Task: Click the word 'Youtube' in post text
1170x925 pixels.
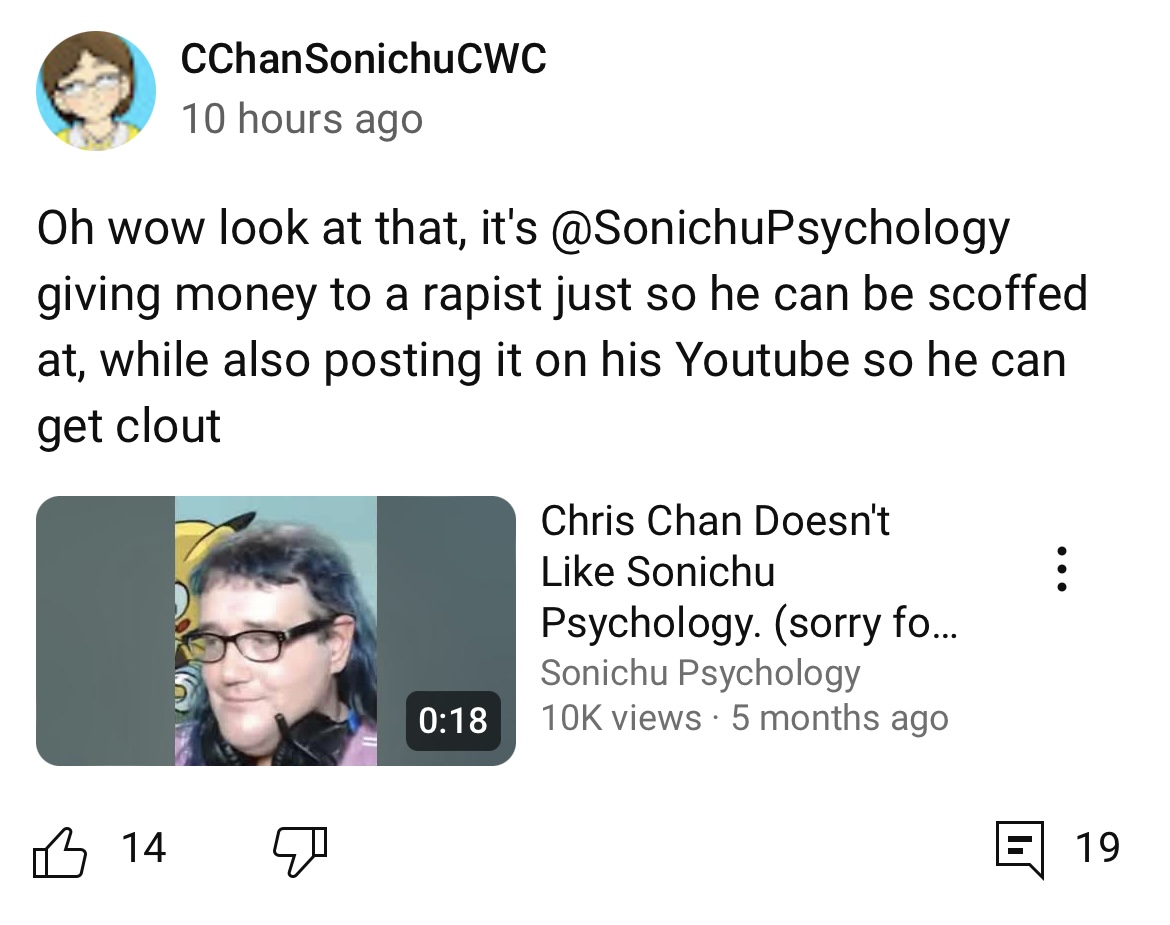Action: click(763, 360)
